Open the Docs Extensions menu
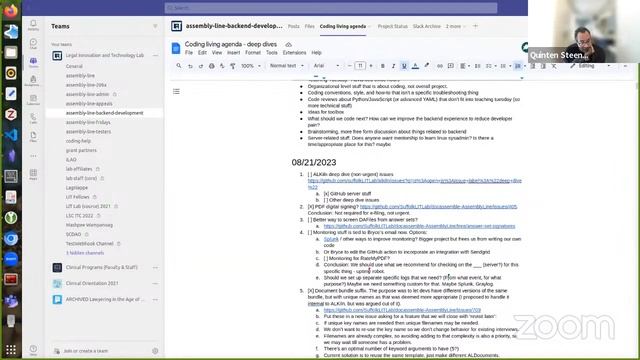The image size is (640, 360). tap(294, 53)
